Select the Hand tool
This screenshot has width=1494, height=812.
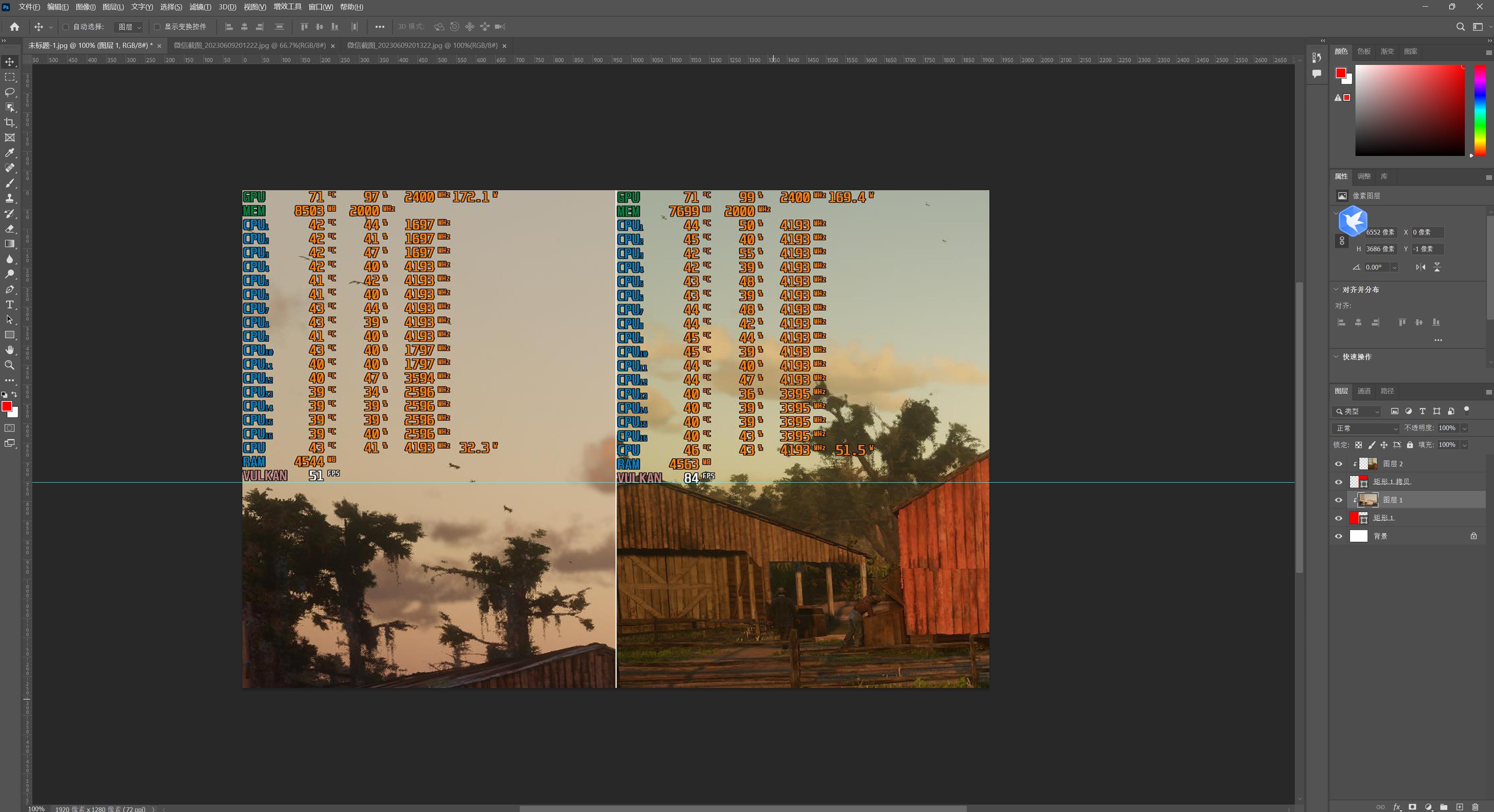point(10,350)
